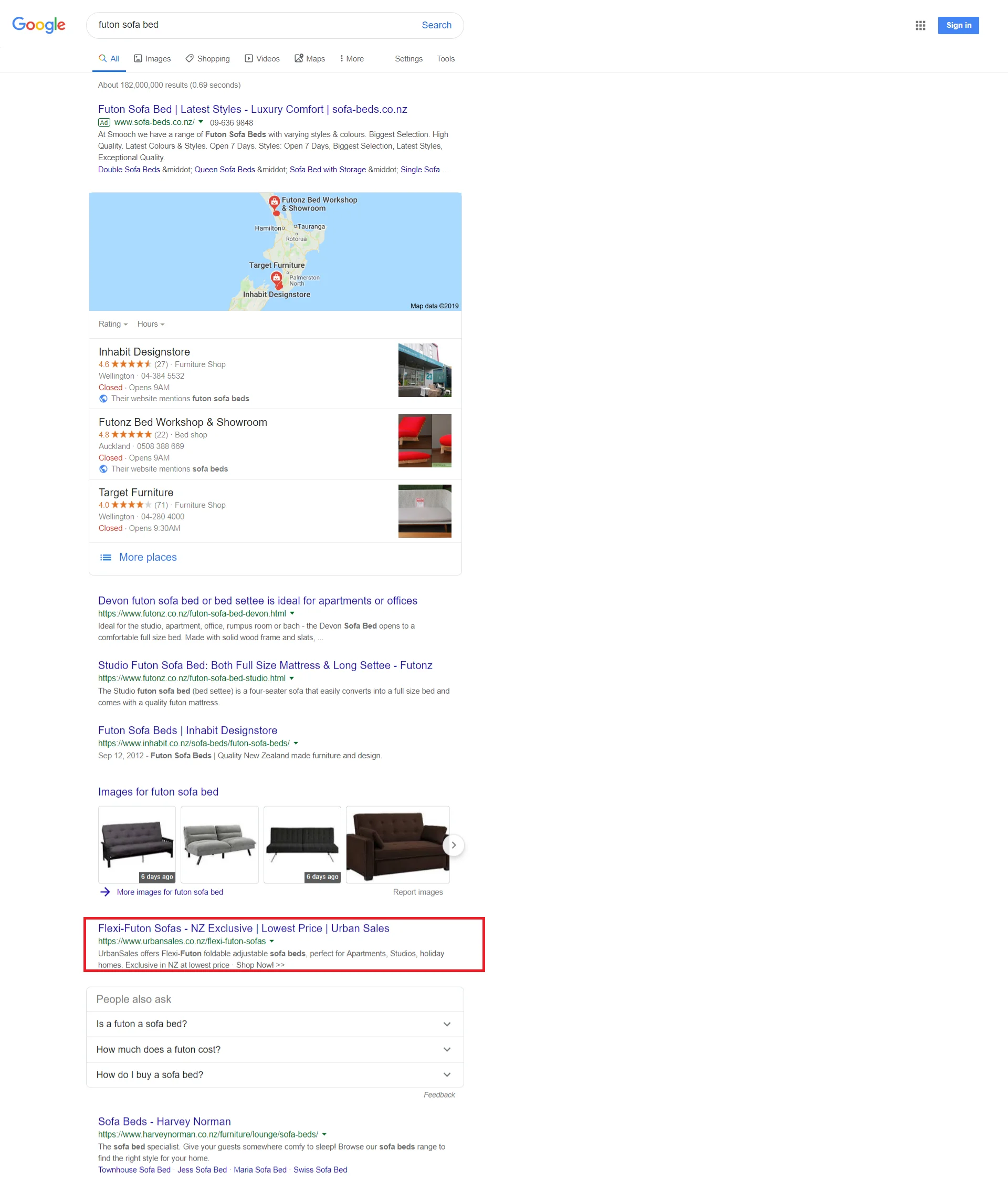Open the Single Sofa ad sitelink
This screenshot has width=1008, height=1180.
419,170
